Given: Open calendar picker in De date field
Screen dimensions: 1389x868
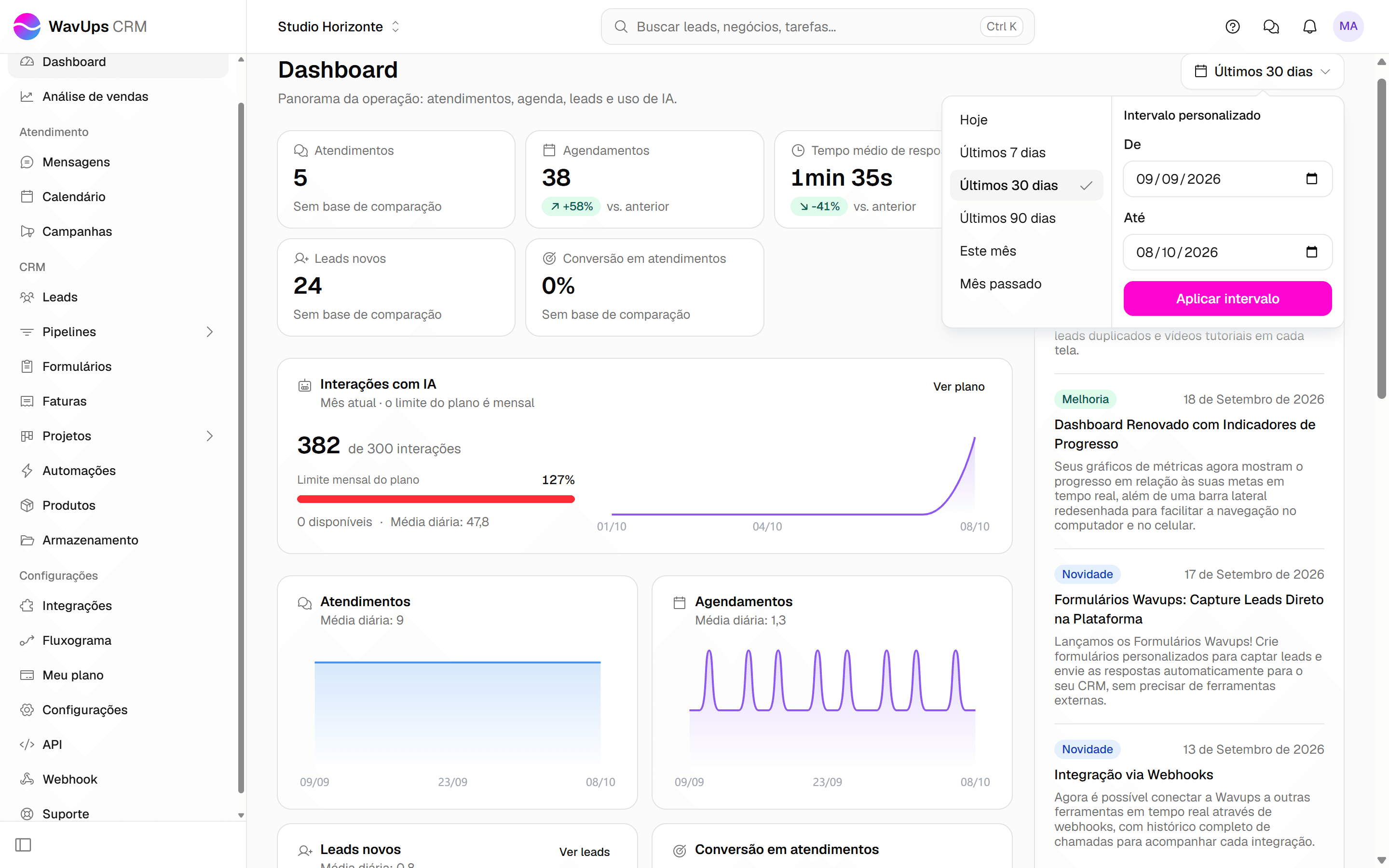Looking at the screenshot, I should pos(1311,178).
